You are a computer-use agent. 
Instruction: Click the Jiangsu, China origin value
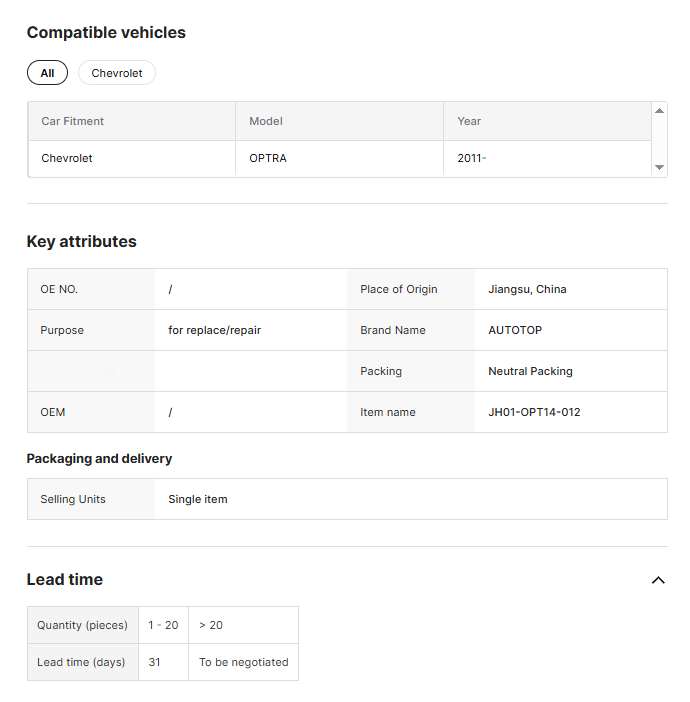pyautogui.click(x=527, y=289)
